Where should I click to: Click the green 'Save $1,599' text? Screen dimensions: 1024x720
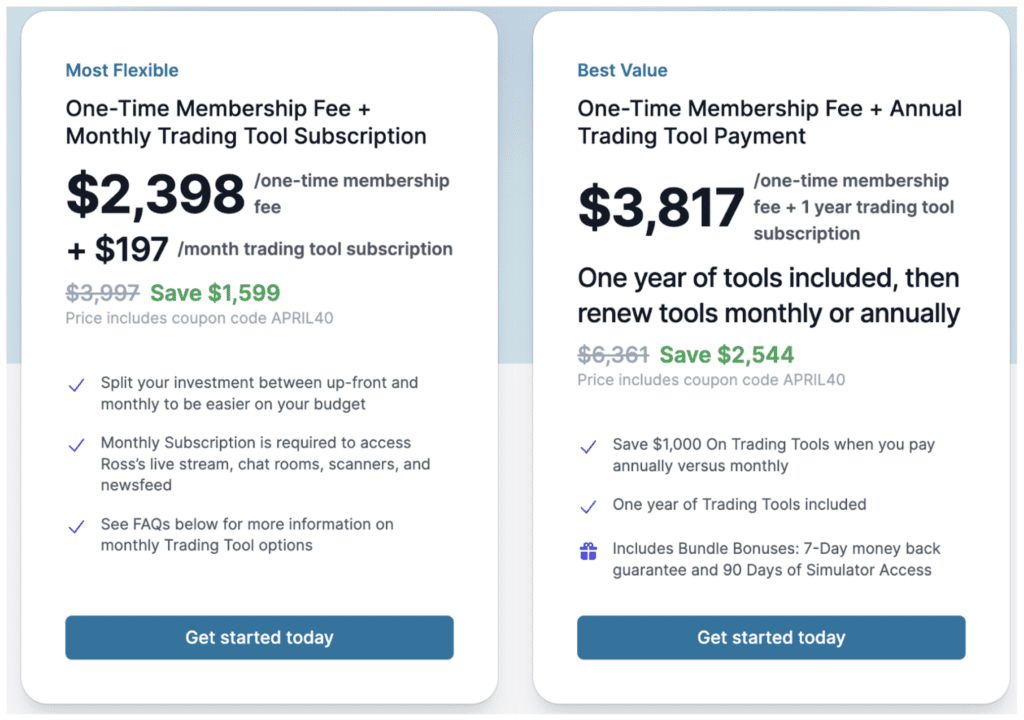pos(214,291)
